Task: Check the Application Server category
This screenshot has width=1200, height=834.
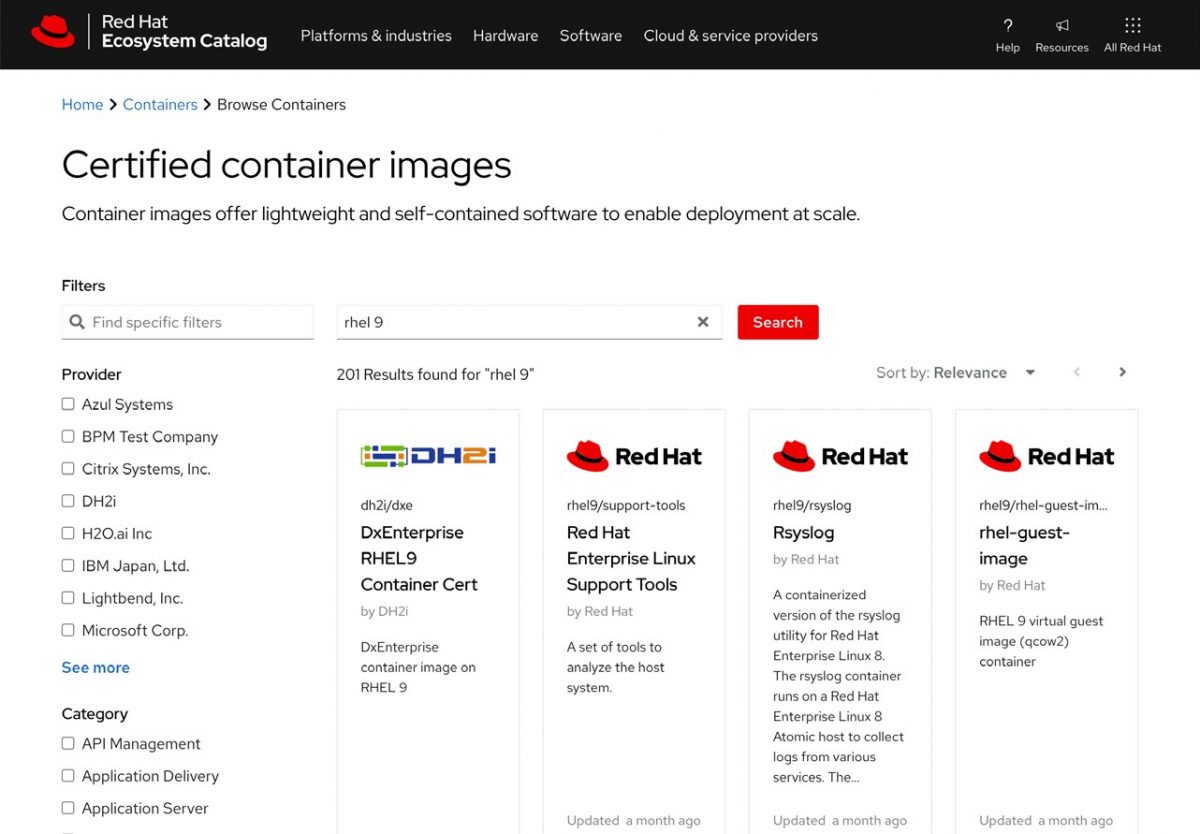Action: pos(68,808)
